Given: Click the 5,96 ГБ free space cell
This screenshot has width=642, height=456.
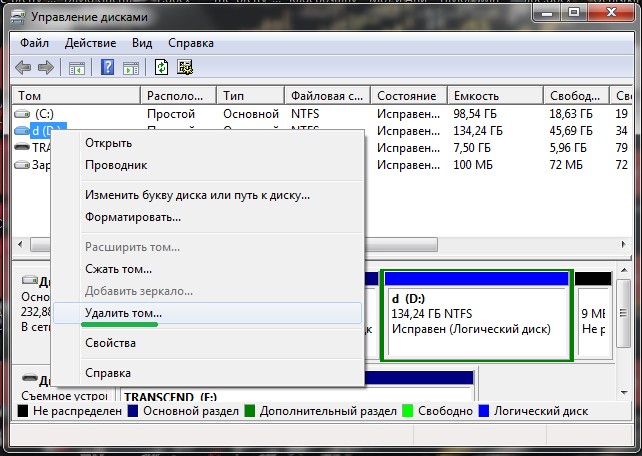Looking at the screenshot, I should click(x=568, y=148).
